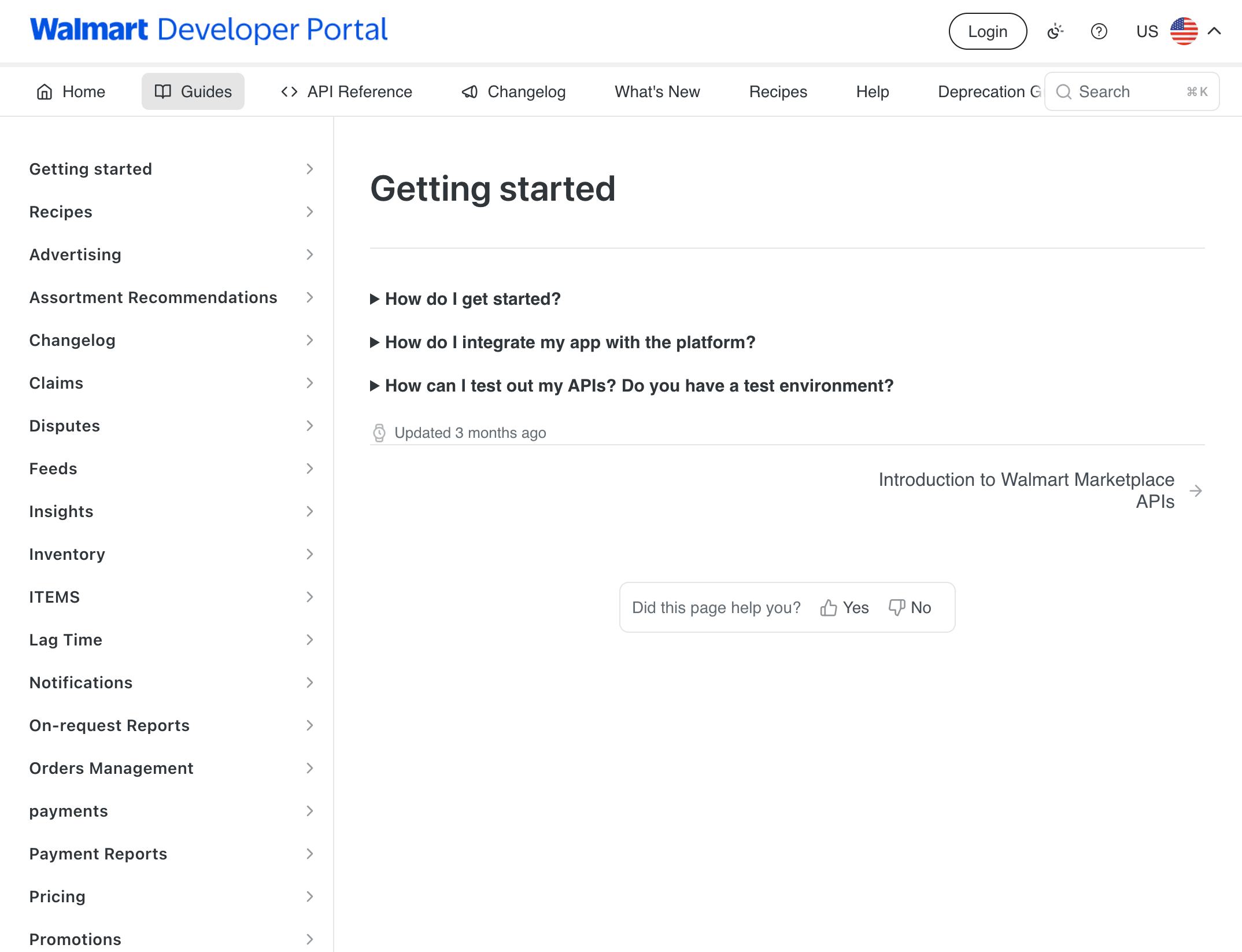Expand the Inventory sidebar chevron

(x=310, y=554)
